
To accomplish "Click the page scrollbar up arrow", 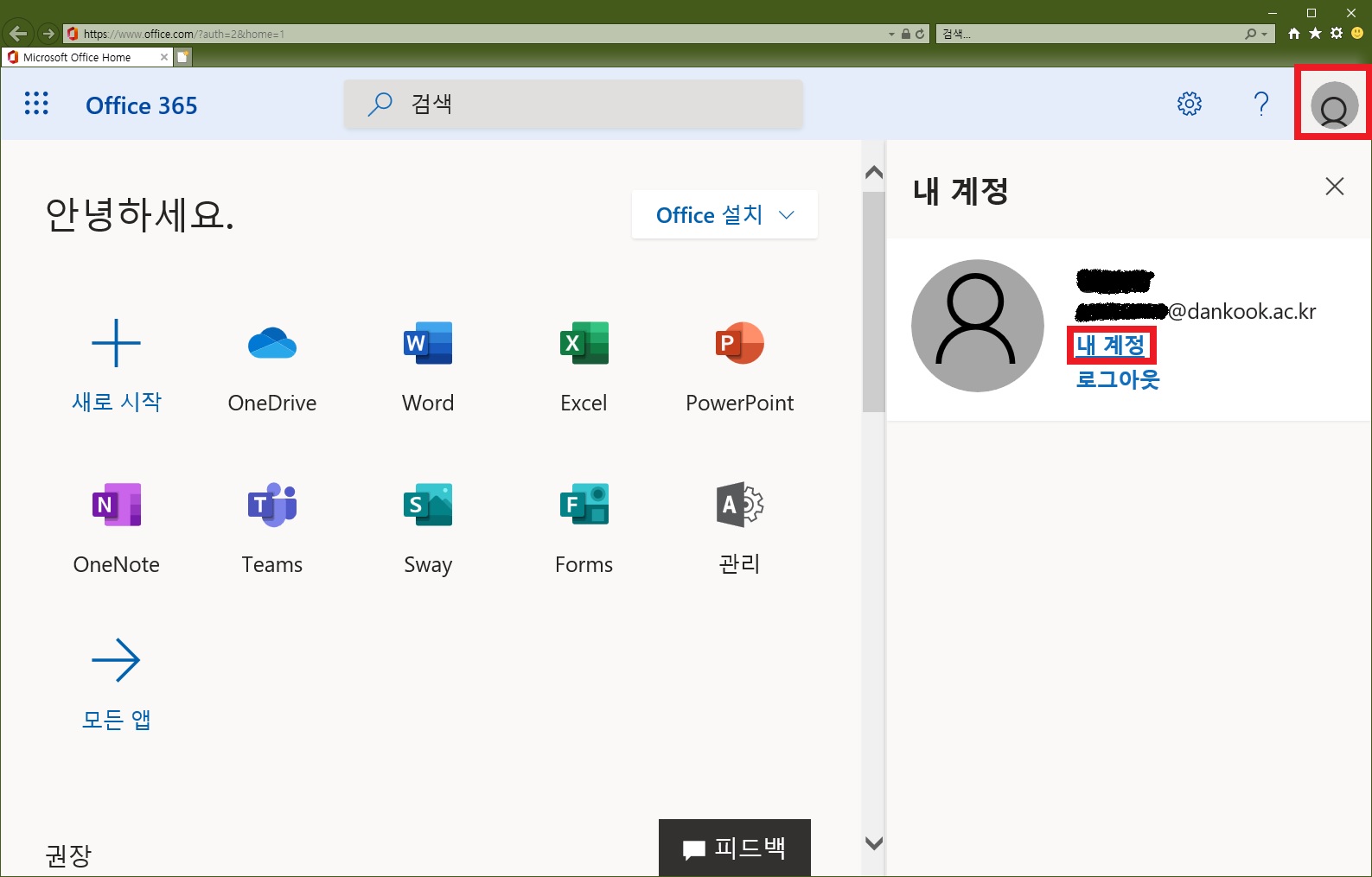I will (x=874, y=172).
